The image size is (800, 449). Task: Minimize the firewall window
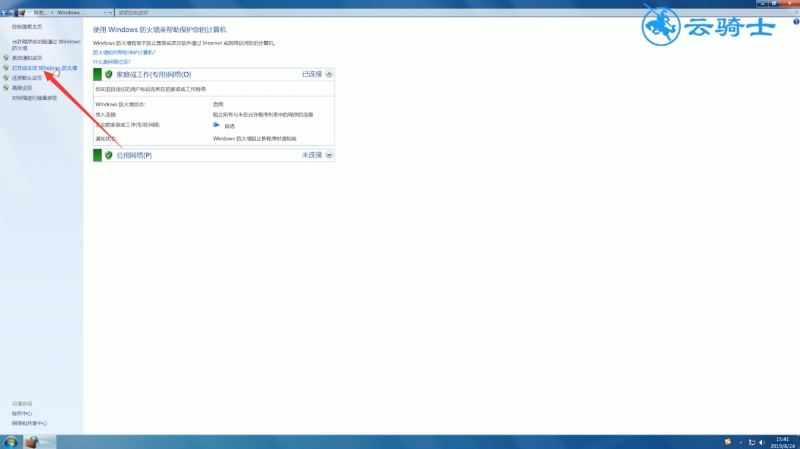point(762,3)
